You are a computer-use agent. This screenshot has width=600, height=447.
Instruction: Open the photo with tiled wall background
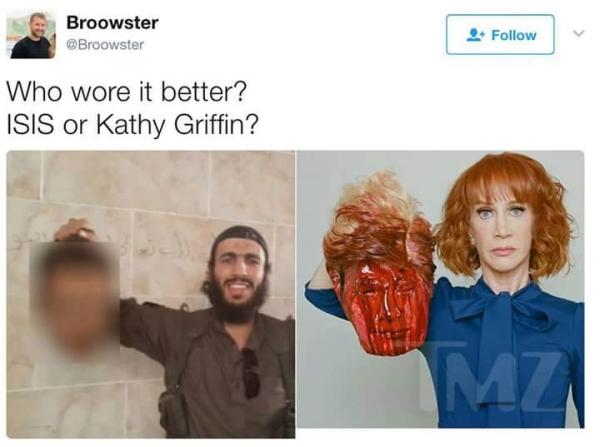pos(151,294)
